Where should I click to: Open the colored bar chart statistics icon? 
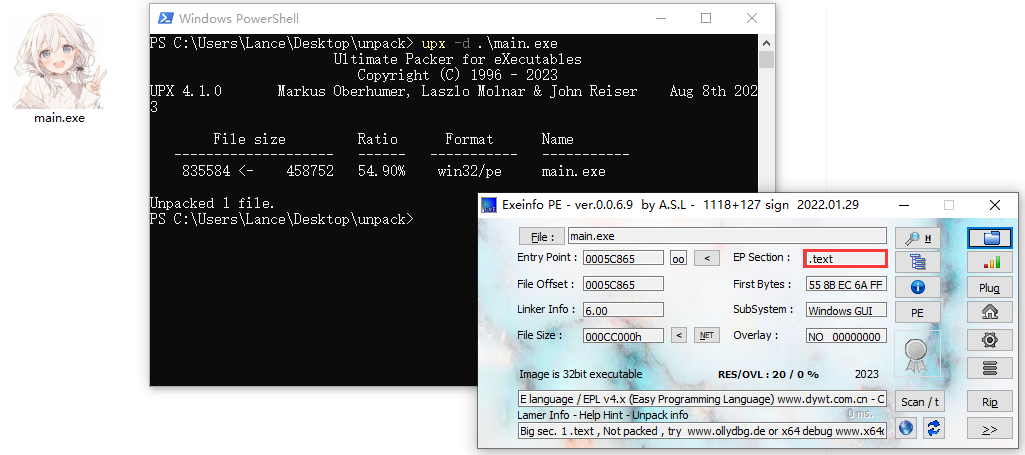pos(990,262)
